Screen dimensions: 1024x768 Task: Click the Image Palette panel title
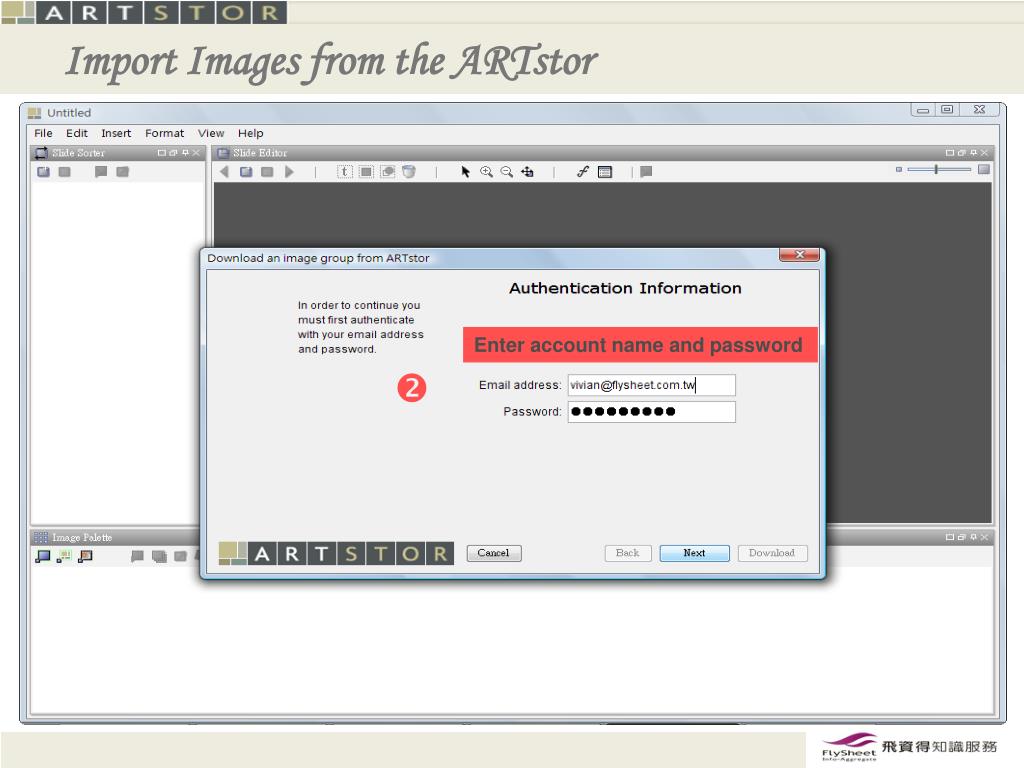[82, 537]
